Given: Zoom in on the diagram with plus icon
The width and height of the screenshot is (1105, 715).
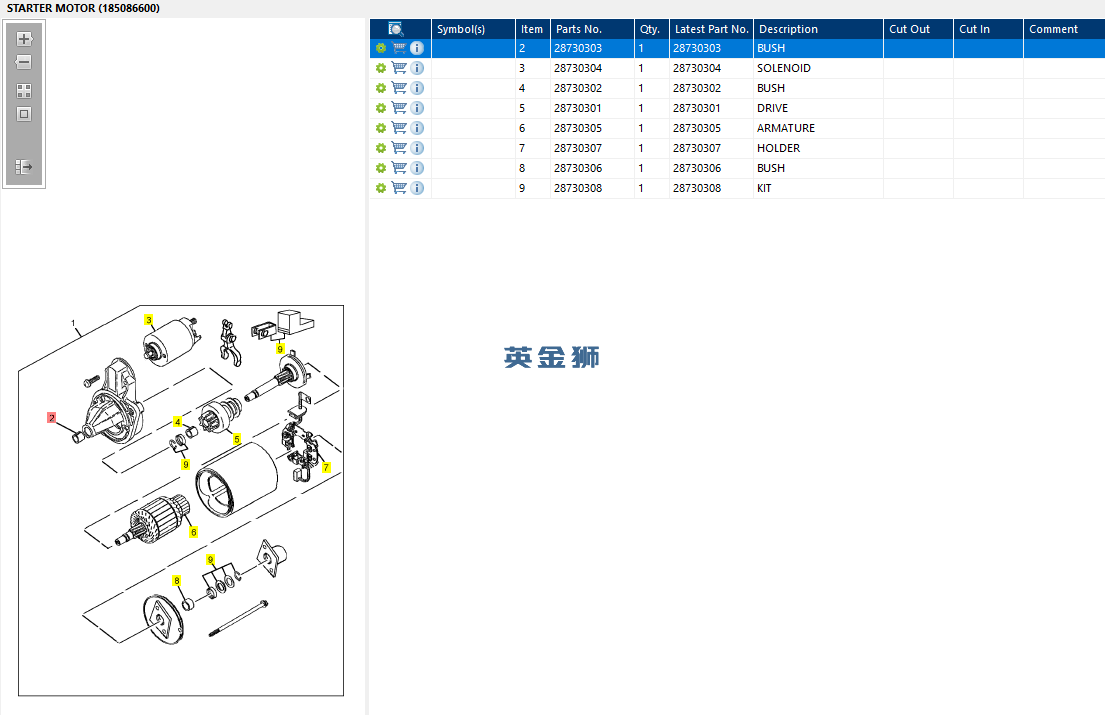Looking at the screenshot, I should (24, 39).
